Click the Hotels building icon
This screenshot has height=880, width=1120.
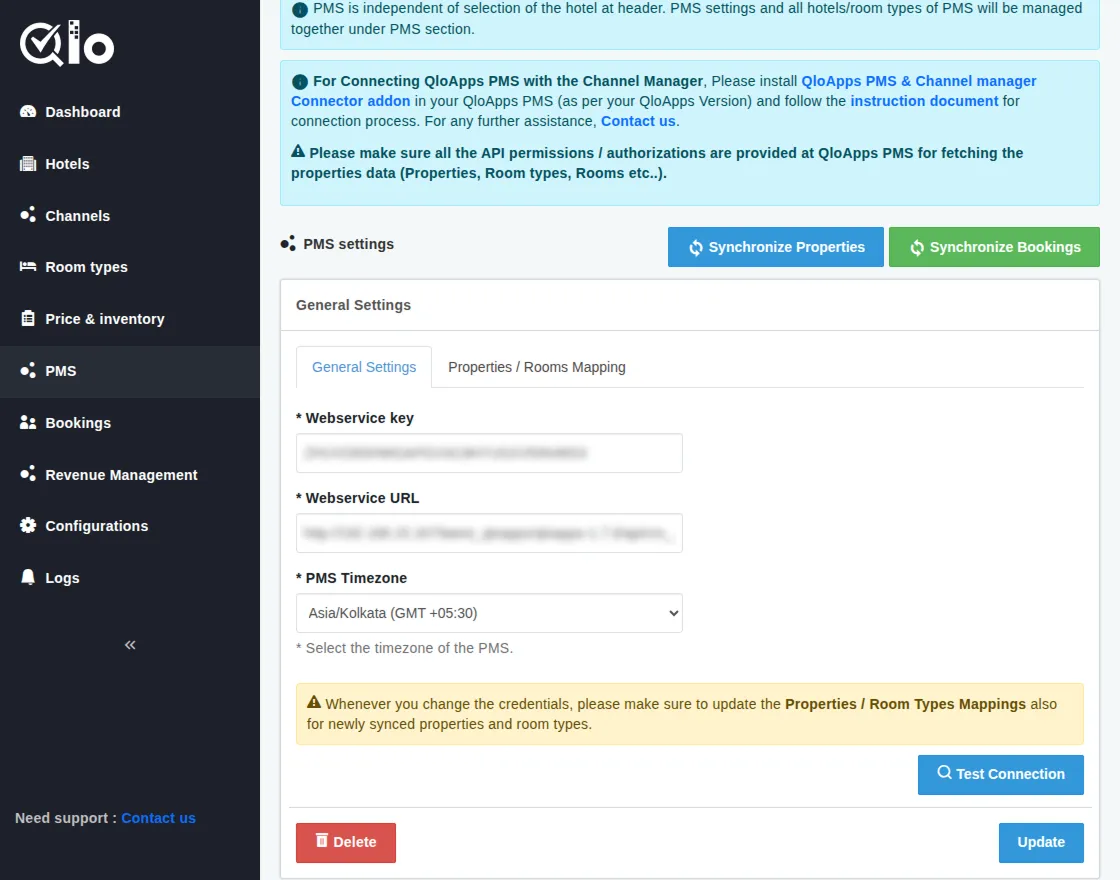(x=28, y=164)
